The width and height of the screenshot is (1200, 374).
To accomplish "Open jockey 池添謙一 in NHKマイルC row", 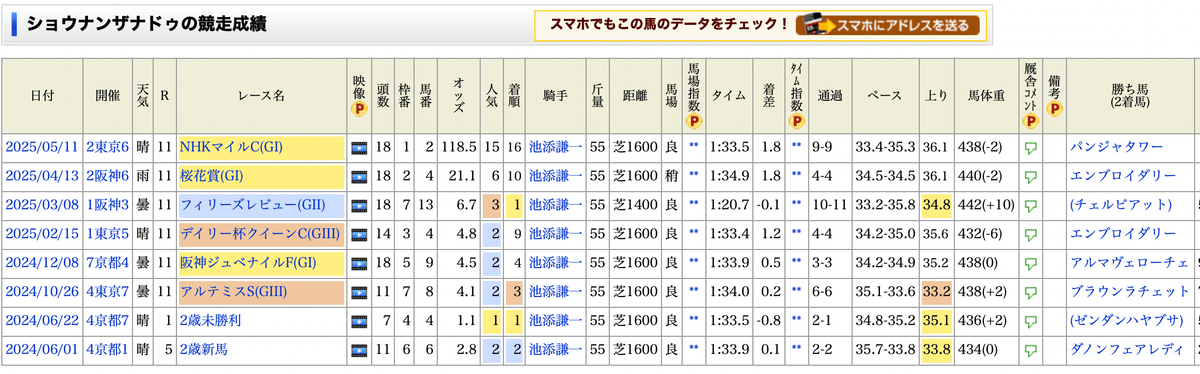I will pos(555,148).
